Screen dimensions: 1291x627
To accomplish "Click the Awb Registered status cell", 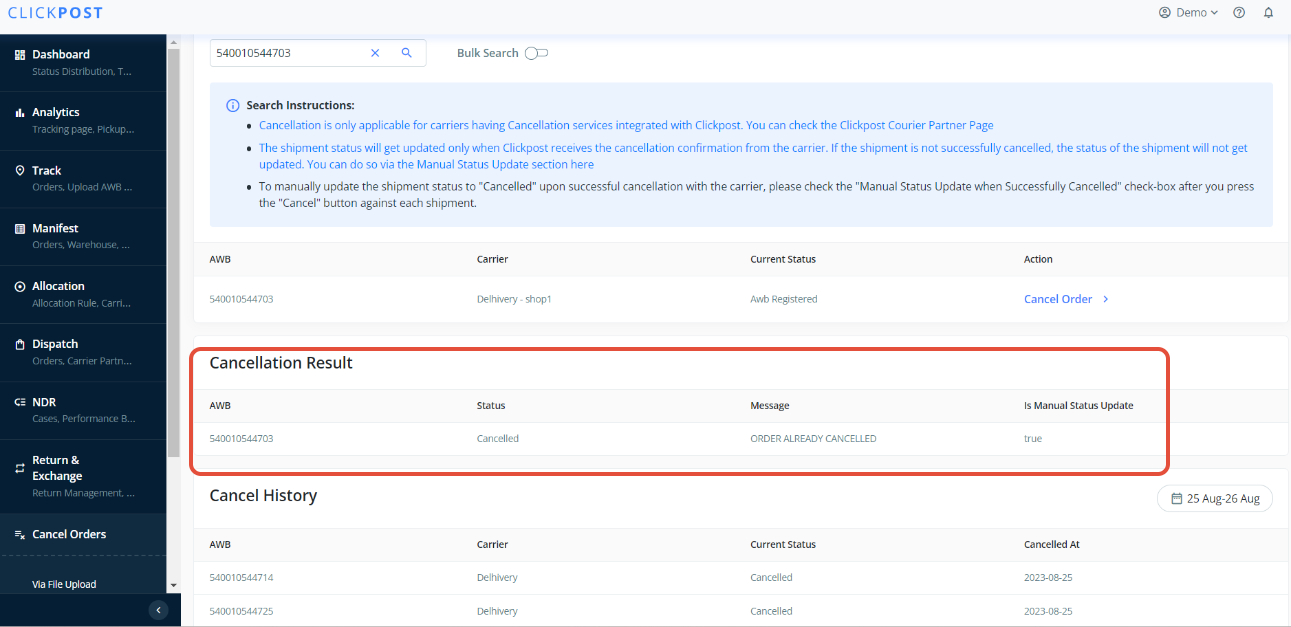I will coord(783,299).
